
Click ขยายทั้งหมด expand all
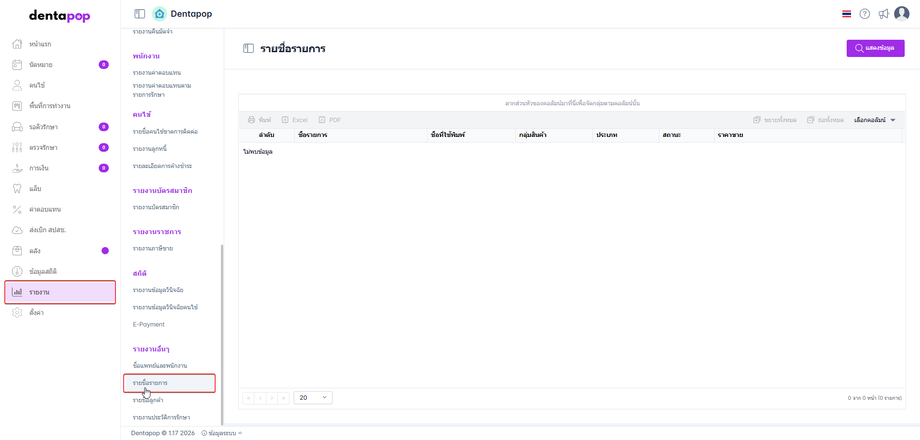(775, 120)
